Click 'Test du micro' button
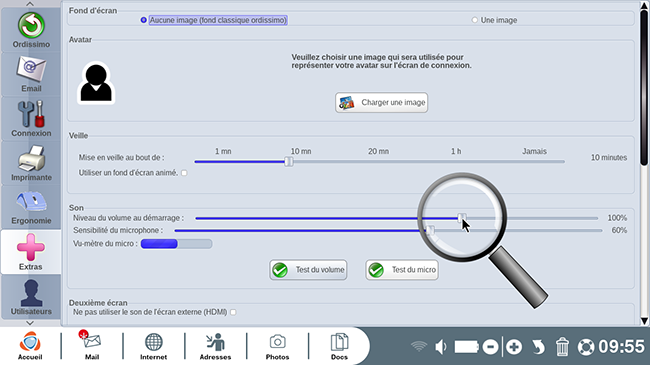 pos(402,270)
